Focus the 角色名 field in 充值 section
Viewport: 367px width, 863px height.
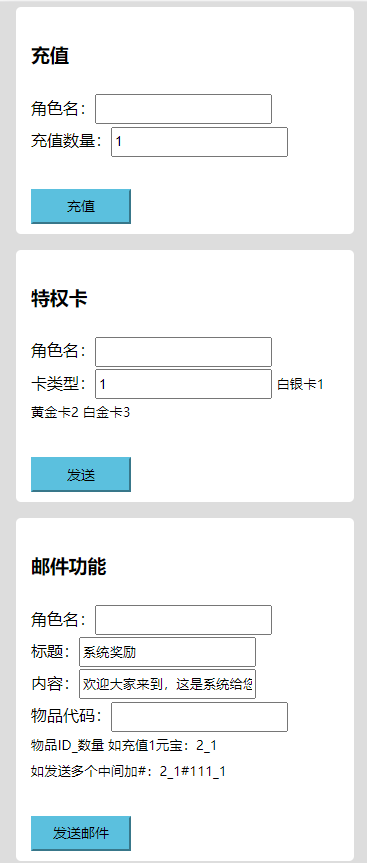point(183,109)
